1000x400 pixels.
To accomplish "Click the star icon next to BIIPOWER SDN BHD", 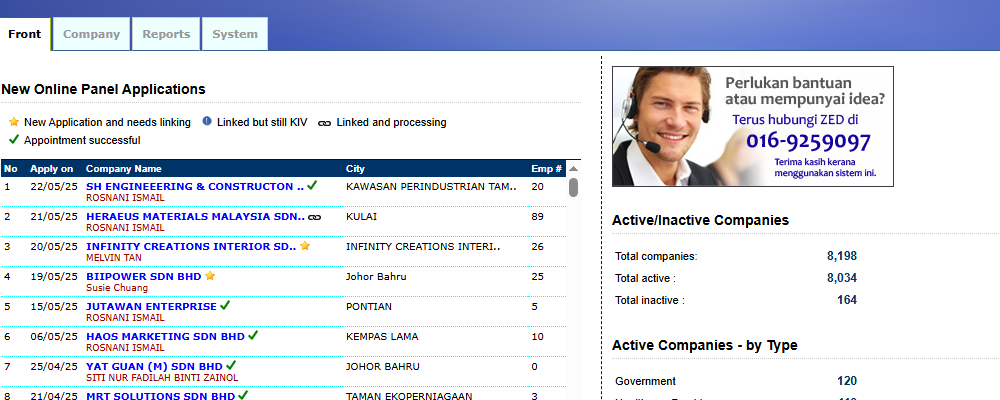I will [210, 276].
